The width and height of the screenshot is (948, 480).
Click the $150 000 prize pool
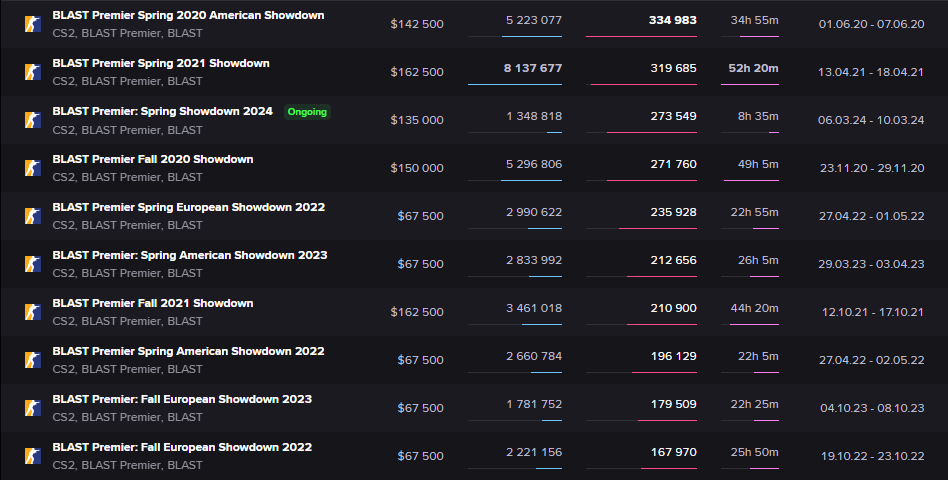coord(417,168)
